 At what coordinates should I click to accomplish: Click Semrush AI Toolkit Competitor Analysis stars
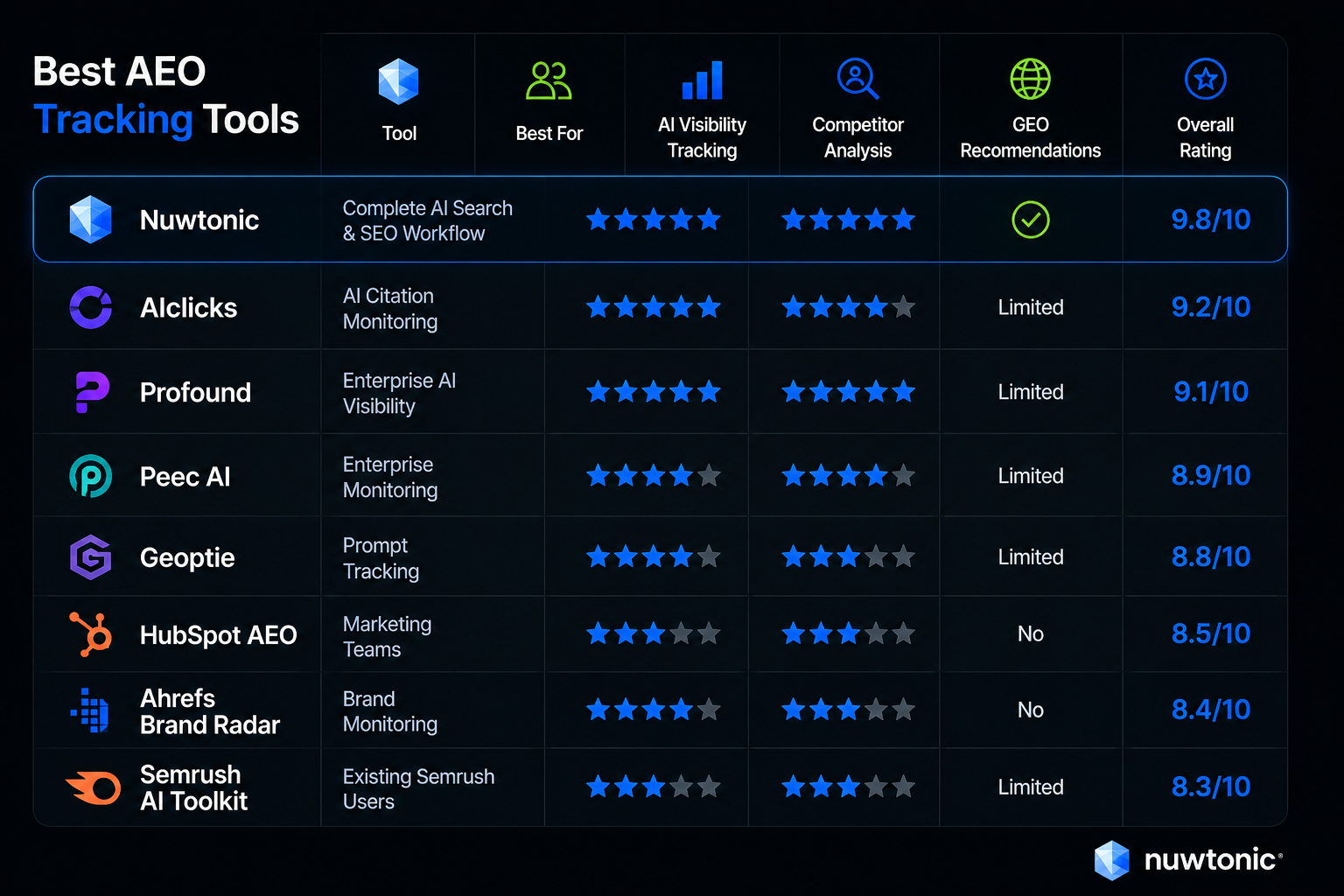(x=849, y=787)
